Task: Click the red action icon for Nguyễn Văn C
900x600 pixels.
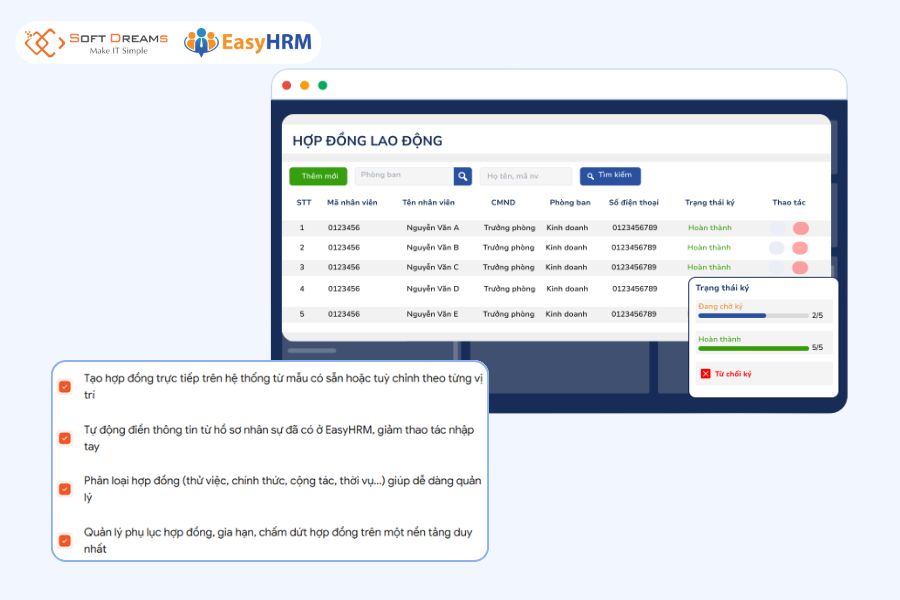Action: pyautogui.click(x=798, y=267)
